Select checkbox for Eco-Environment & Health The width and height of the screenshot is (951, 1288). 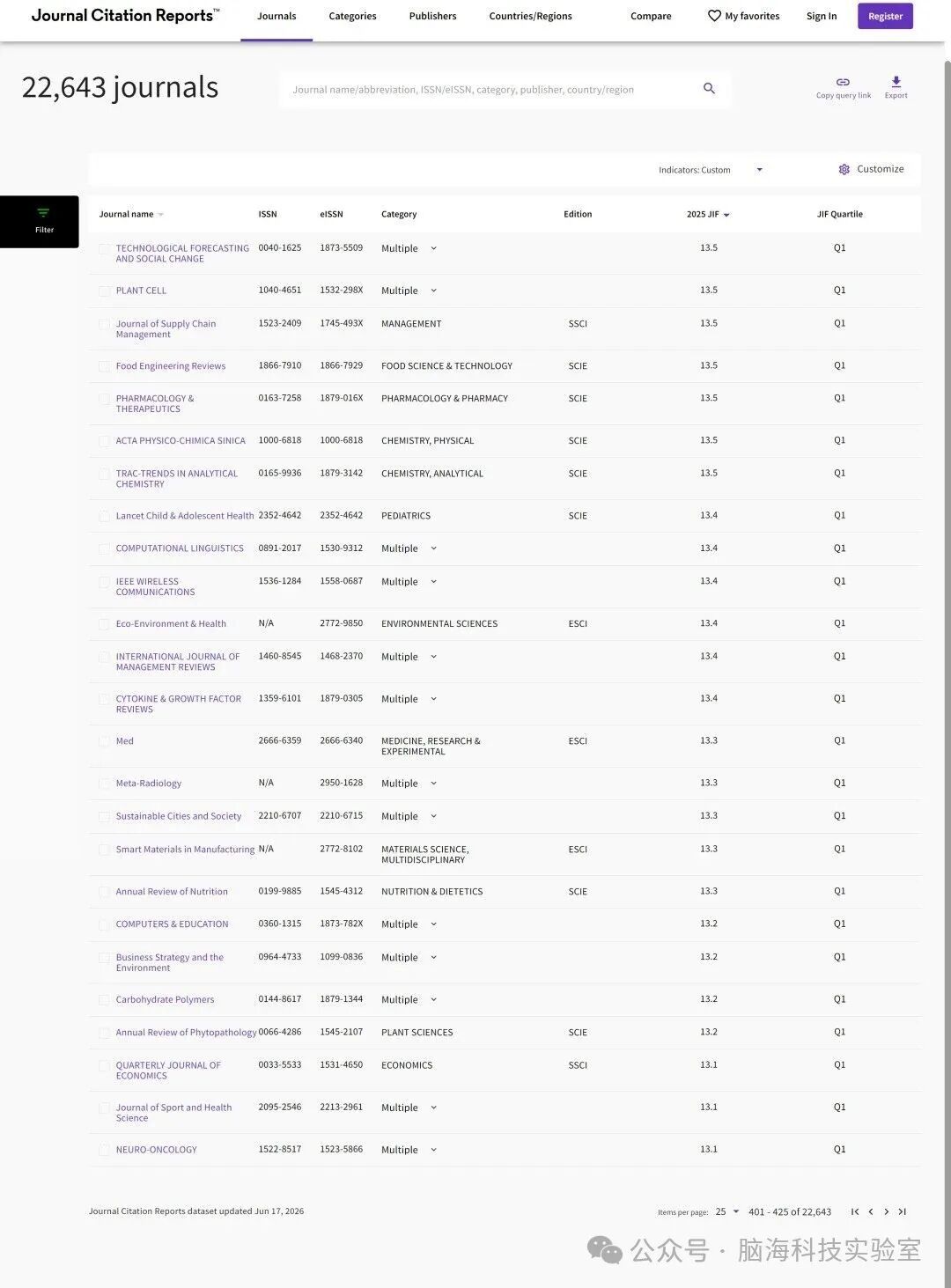click(x=104, y=624)
